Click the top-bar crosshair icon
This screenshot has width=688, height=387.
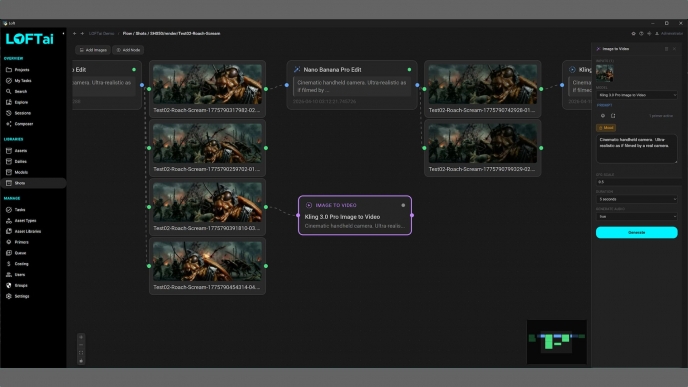(x=649, y=33)
